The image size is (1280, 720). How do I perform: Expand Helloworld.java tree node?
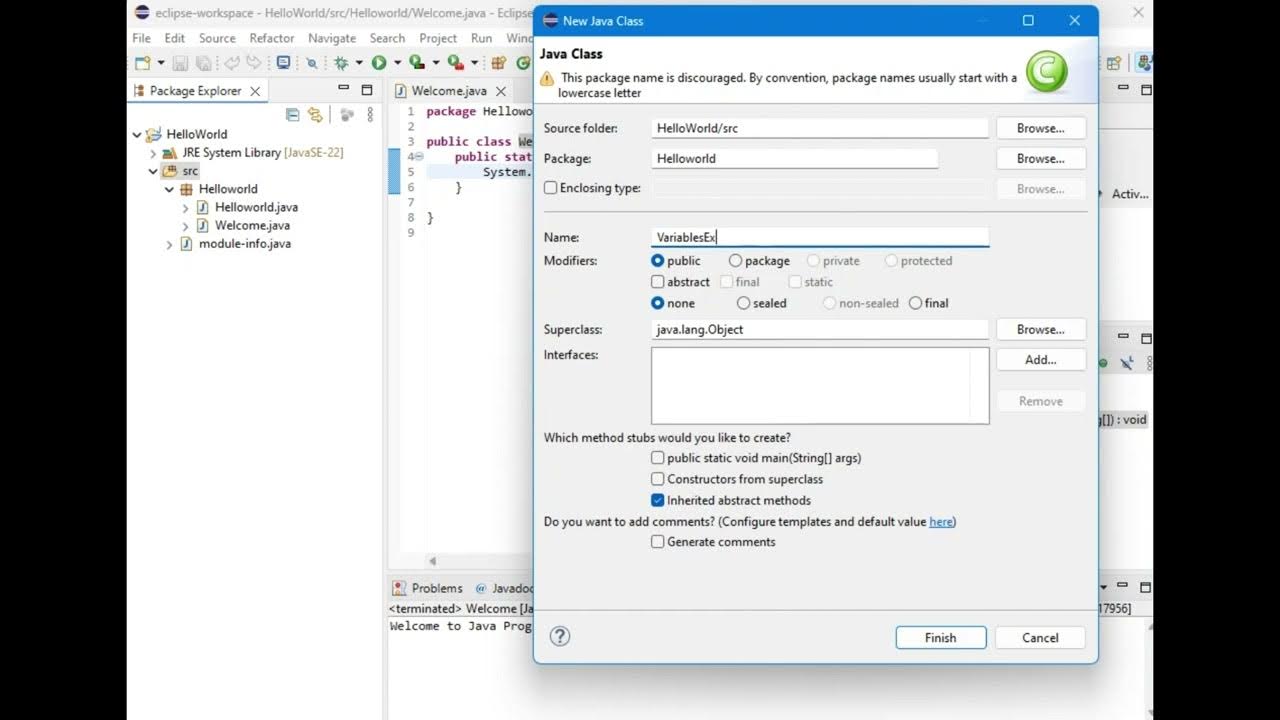click(x=185, y=208)
